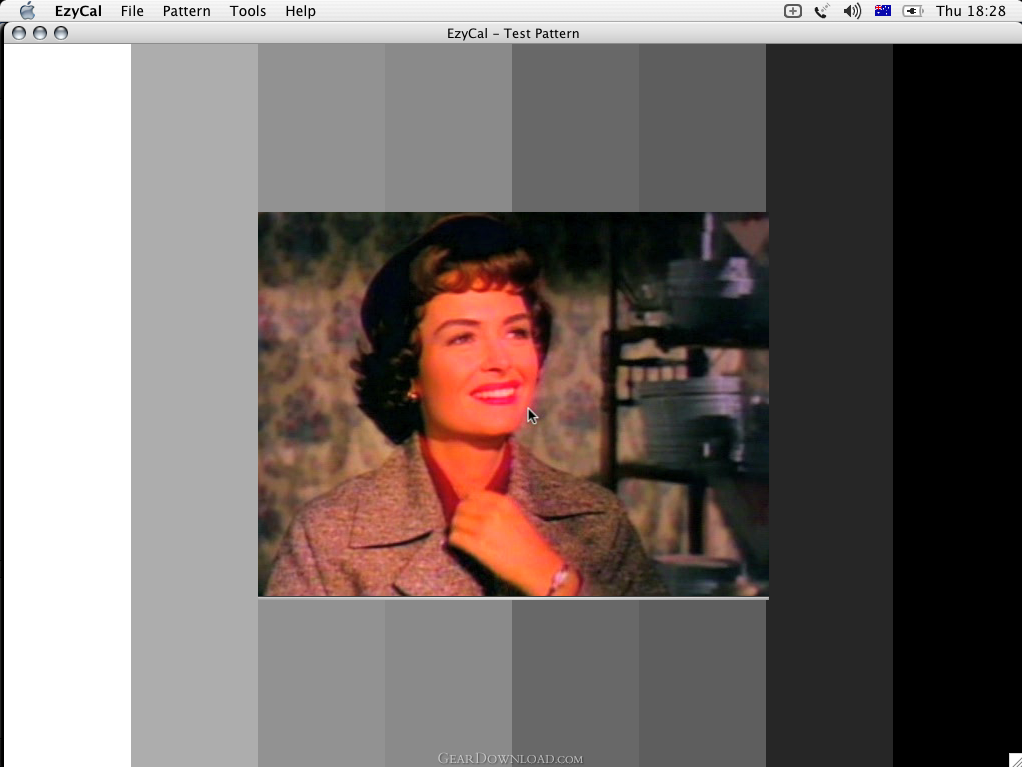Click the white grayscale bar
1022x767 pixels.
tap(68, 405)
